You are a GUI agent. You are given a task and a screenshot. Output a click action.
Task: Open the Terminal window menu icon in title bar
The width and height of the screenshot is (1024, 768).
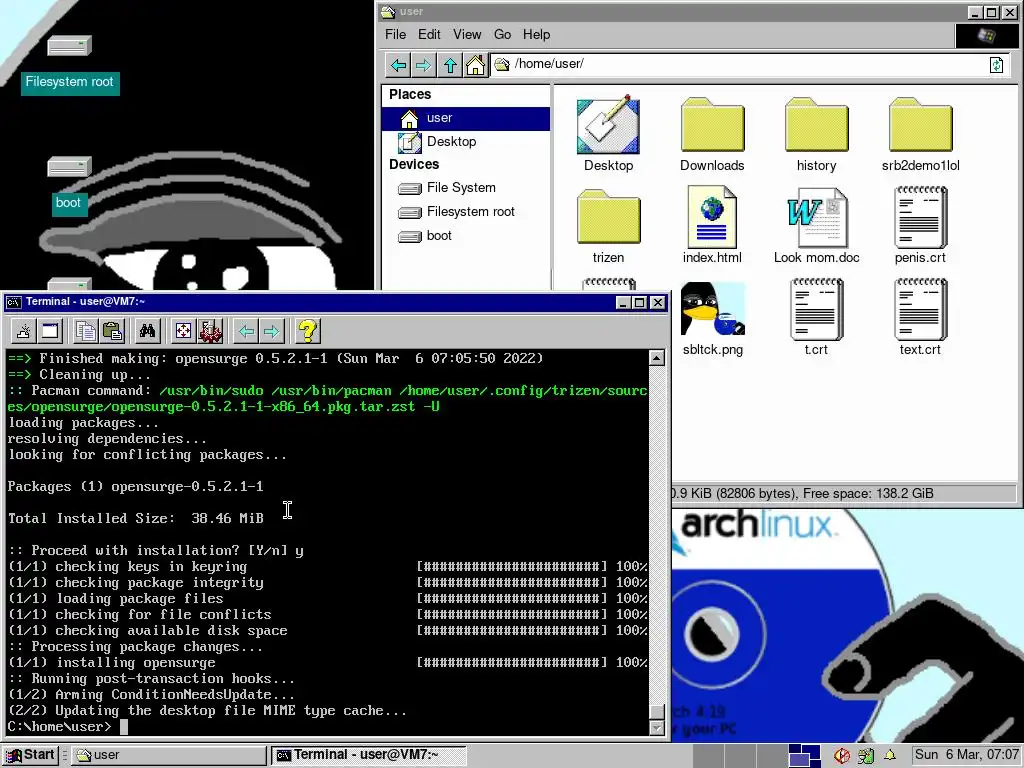pyautogui.click(x=13, y=302)
